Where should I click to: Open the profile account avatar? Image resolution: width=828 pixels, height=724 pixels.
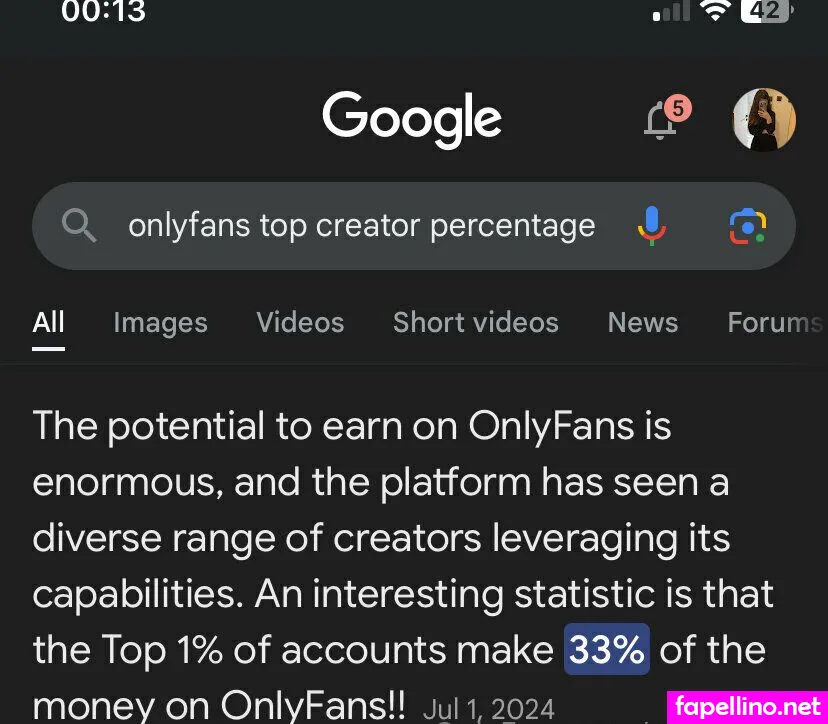[x=764, y=120]
